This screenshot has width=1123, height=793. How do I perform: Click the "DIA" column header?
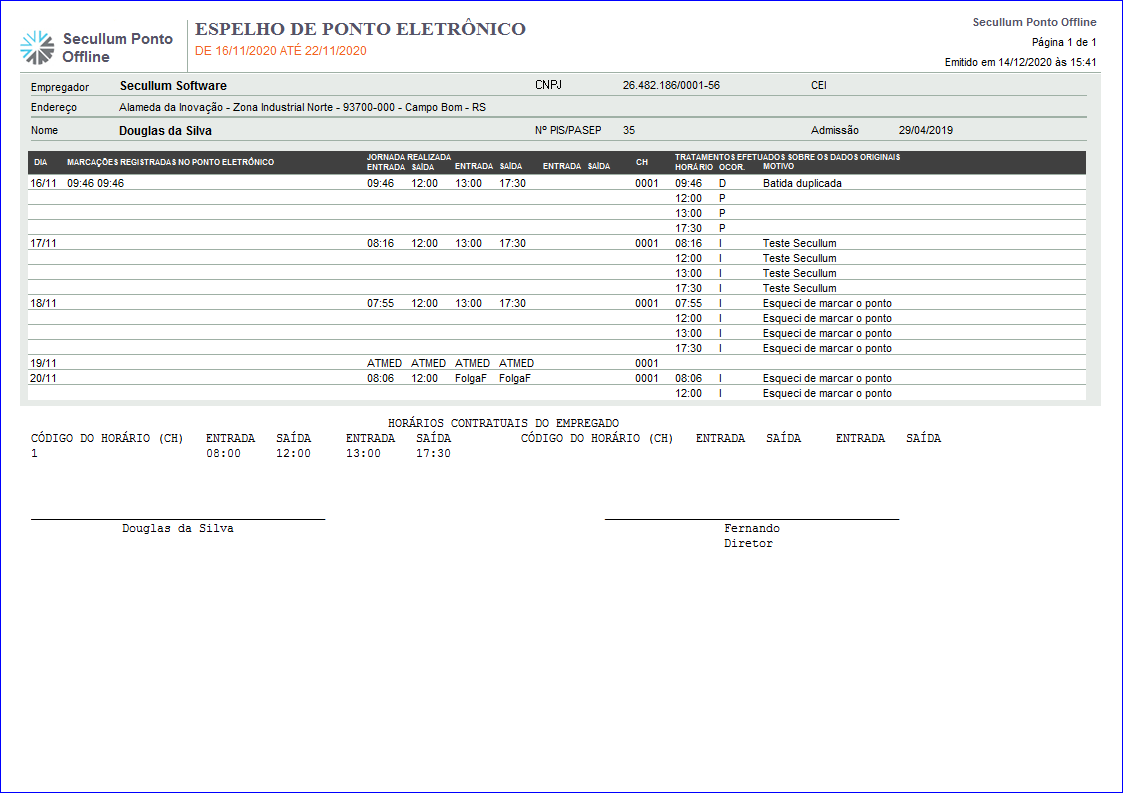(40, 162)
